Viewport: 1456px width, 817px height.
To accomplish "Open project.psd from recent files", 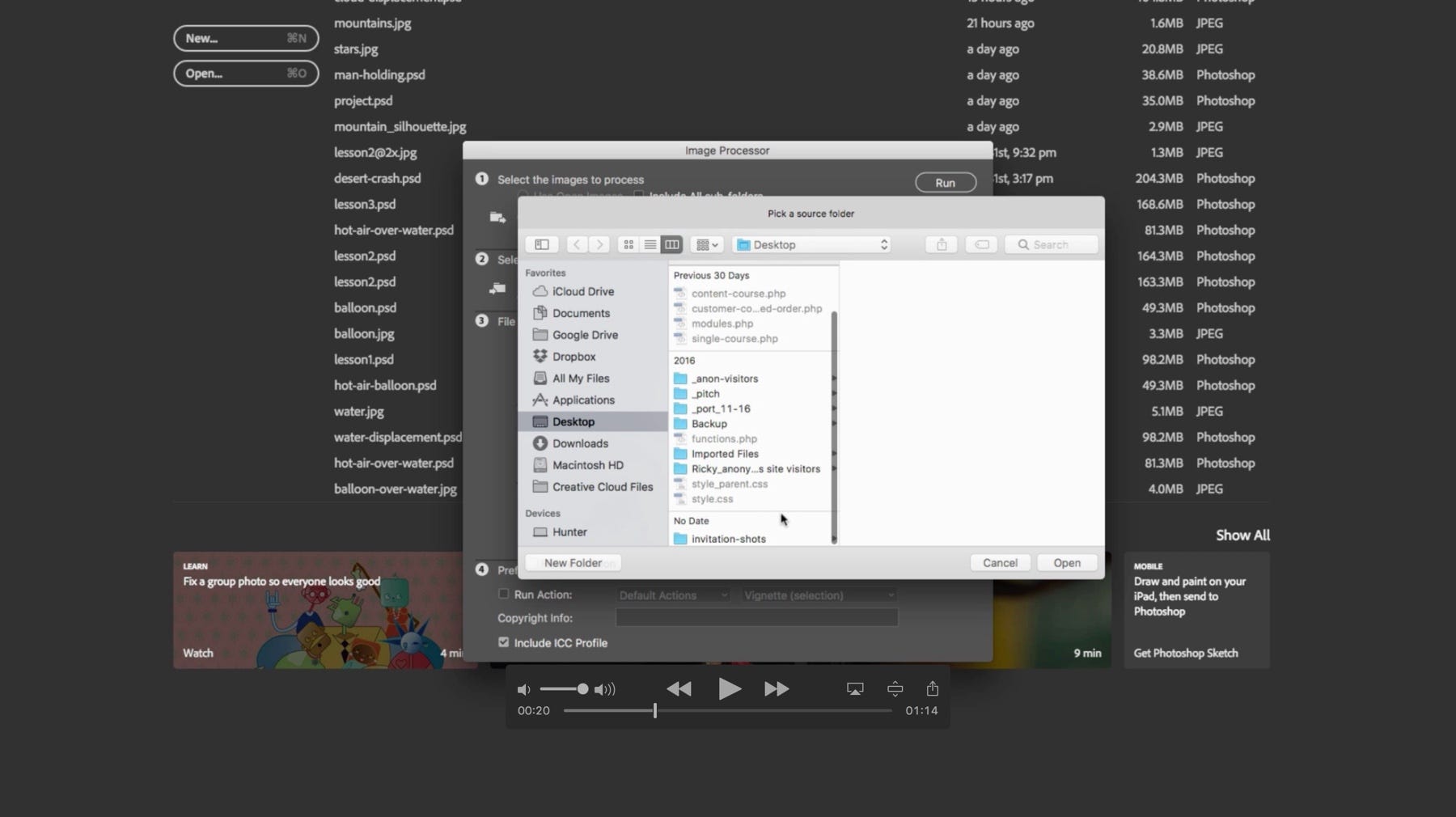I will click(363, 100).
